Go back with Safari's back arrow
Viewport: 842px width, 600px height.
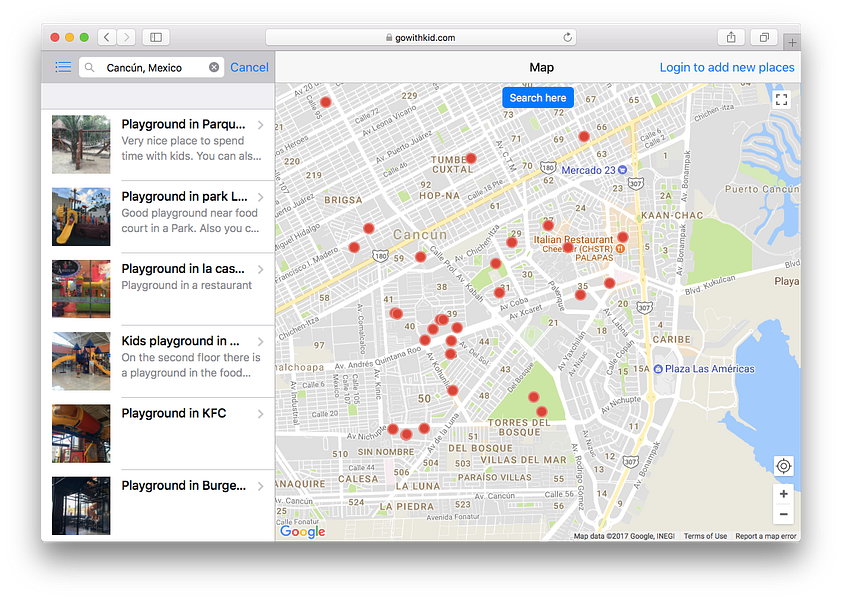tap(107, 37)
